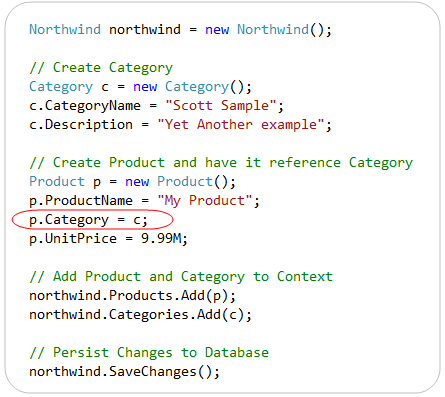Click the "My Product" string literal
The image size is (445, 397).
pos(205,201)
